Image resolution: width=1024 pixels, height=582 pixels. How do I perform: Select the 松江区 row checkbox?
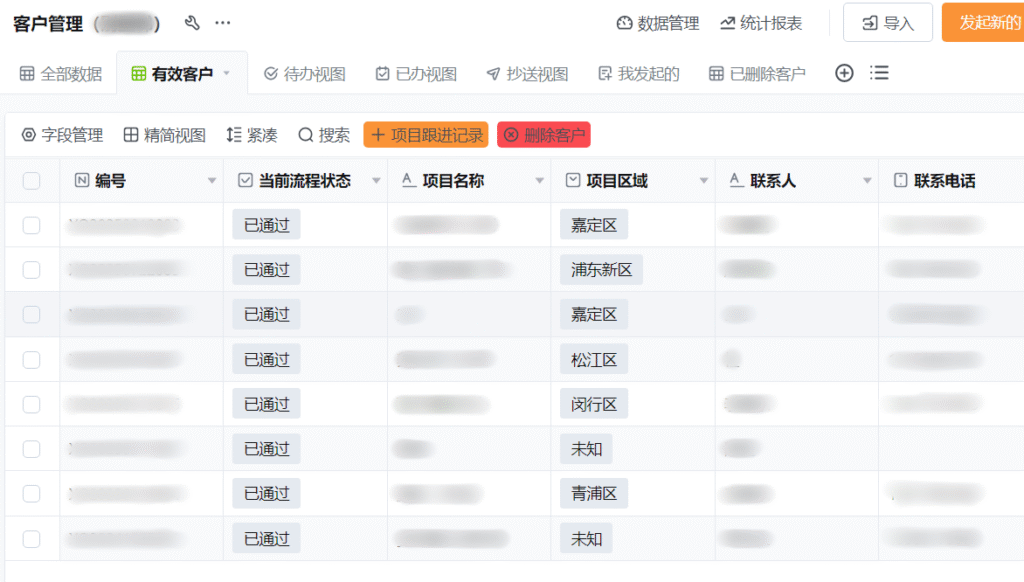(32, 360)
